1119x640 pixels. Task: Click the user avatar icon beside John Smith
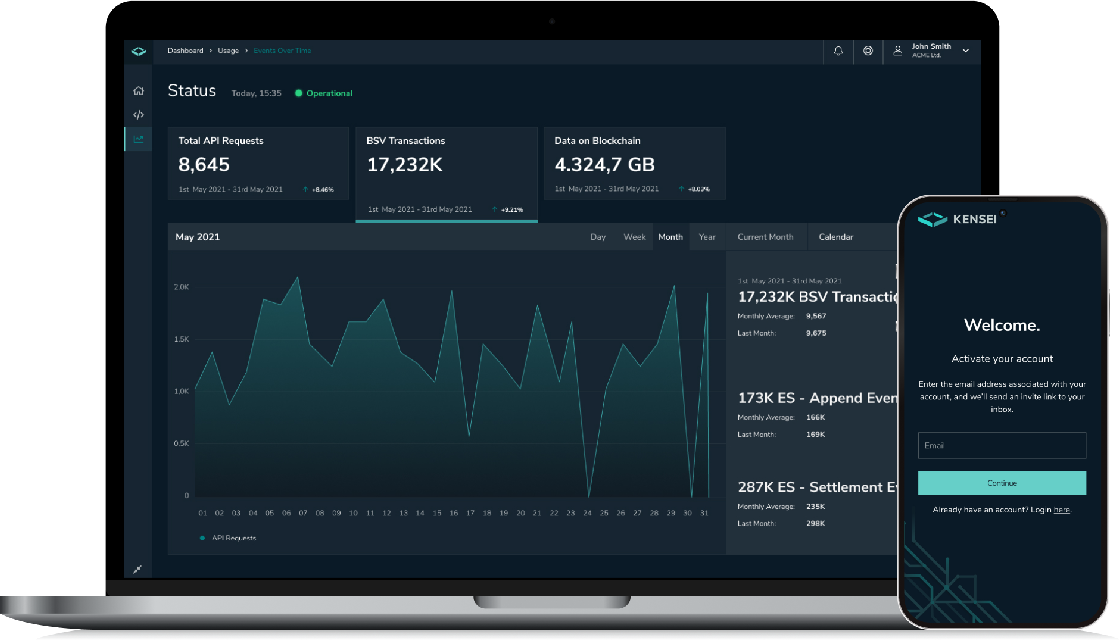point(898,51)
